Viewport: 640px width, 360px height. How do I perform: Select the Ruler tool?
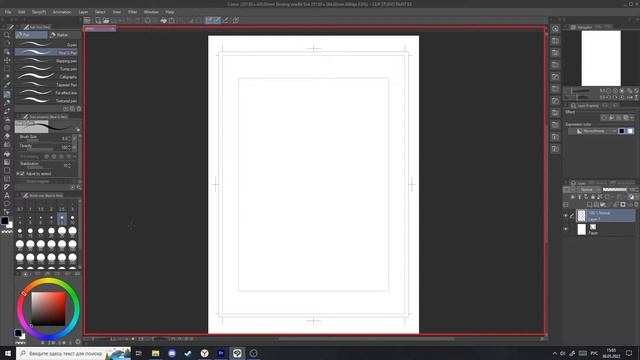[x=7, y=187]
